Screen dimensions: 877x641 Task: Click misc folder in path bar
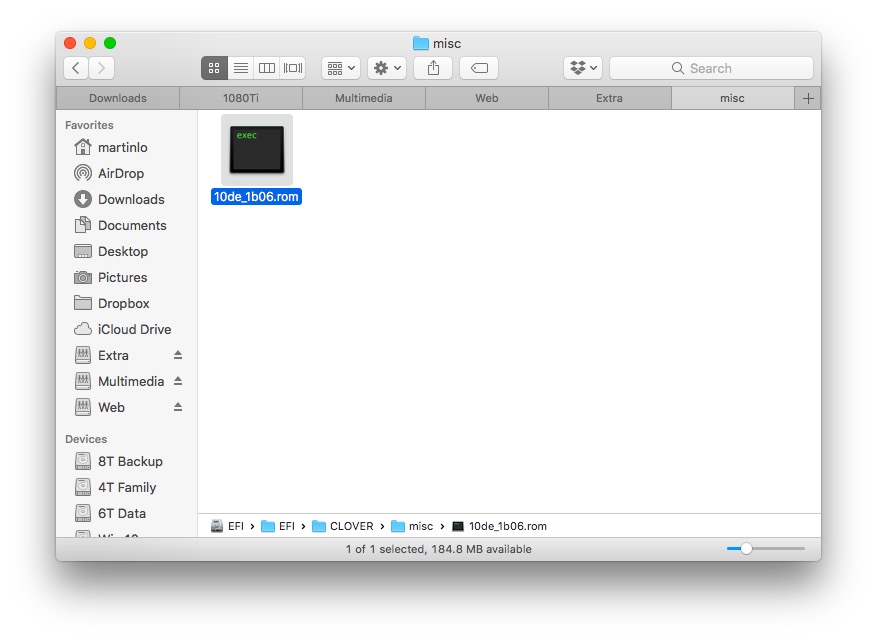412,526
